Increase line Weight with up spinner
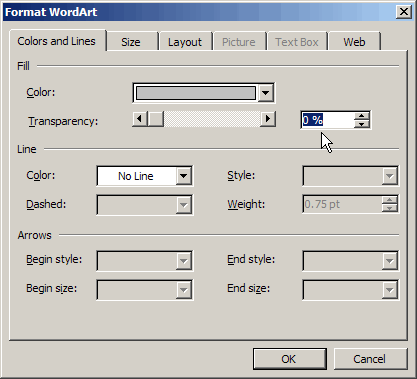Image resolution: width=417 pixels, height=379 pixels. pos(389,200)
